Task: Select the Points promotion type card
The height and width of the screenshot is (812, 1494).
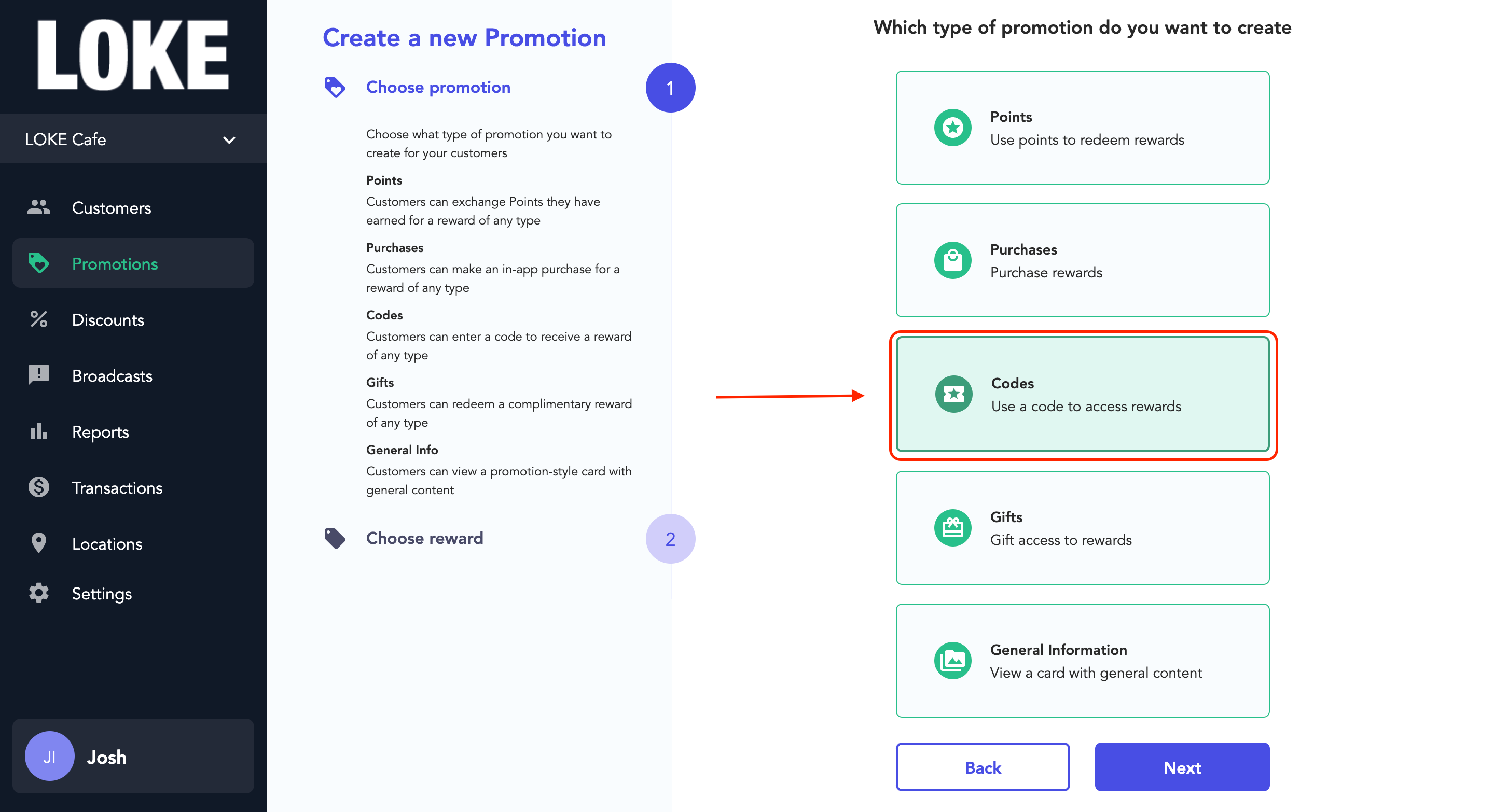Action: coord(1082,128)
